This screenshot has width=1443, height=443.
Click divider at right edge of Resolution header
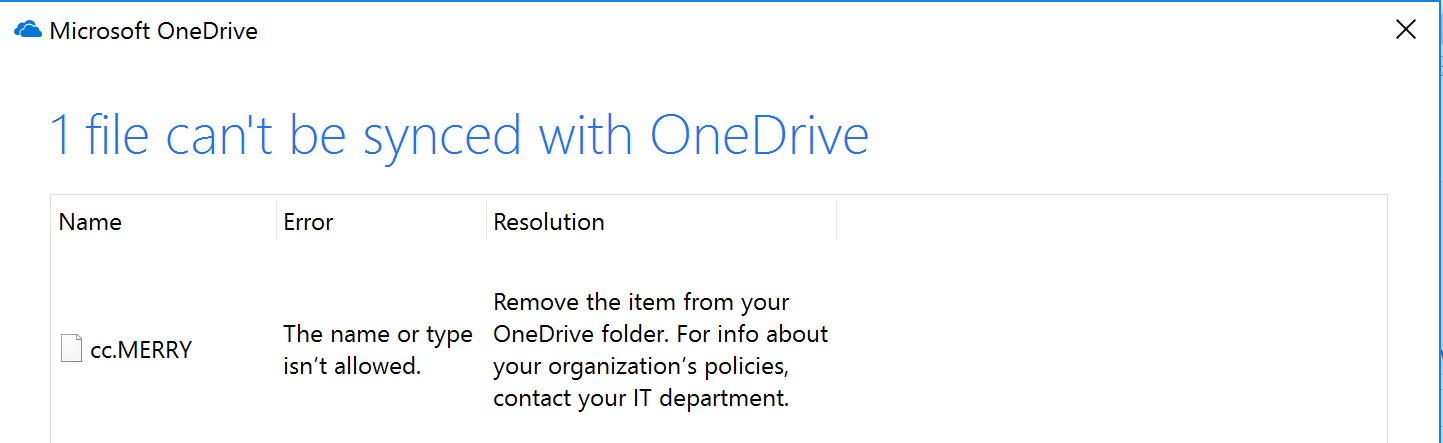point(836,221)
